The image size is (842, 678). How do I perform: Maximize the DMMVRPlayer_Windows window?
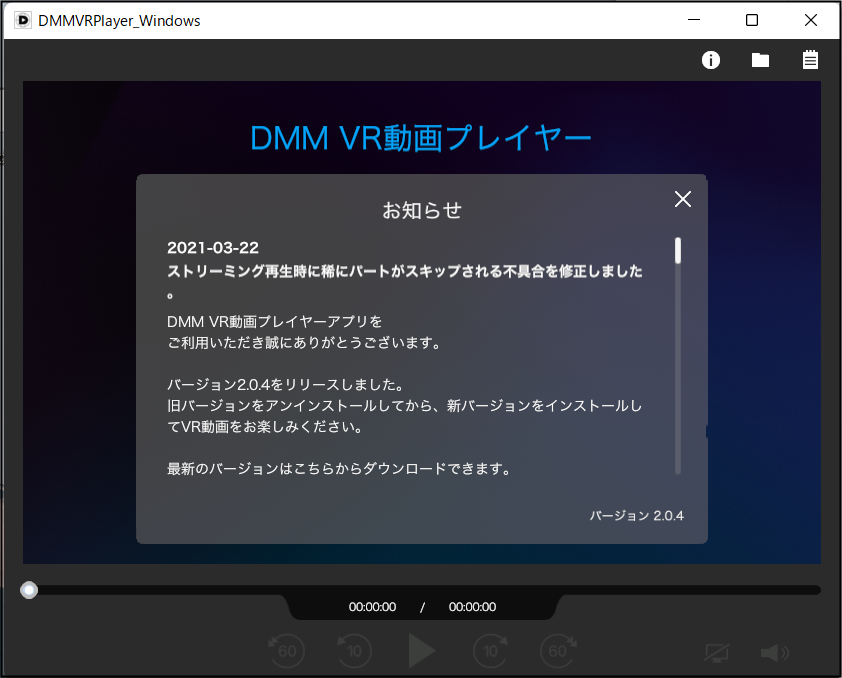click(752, 20)
